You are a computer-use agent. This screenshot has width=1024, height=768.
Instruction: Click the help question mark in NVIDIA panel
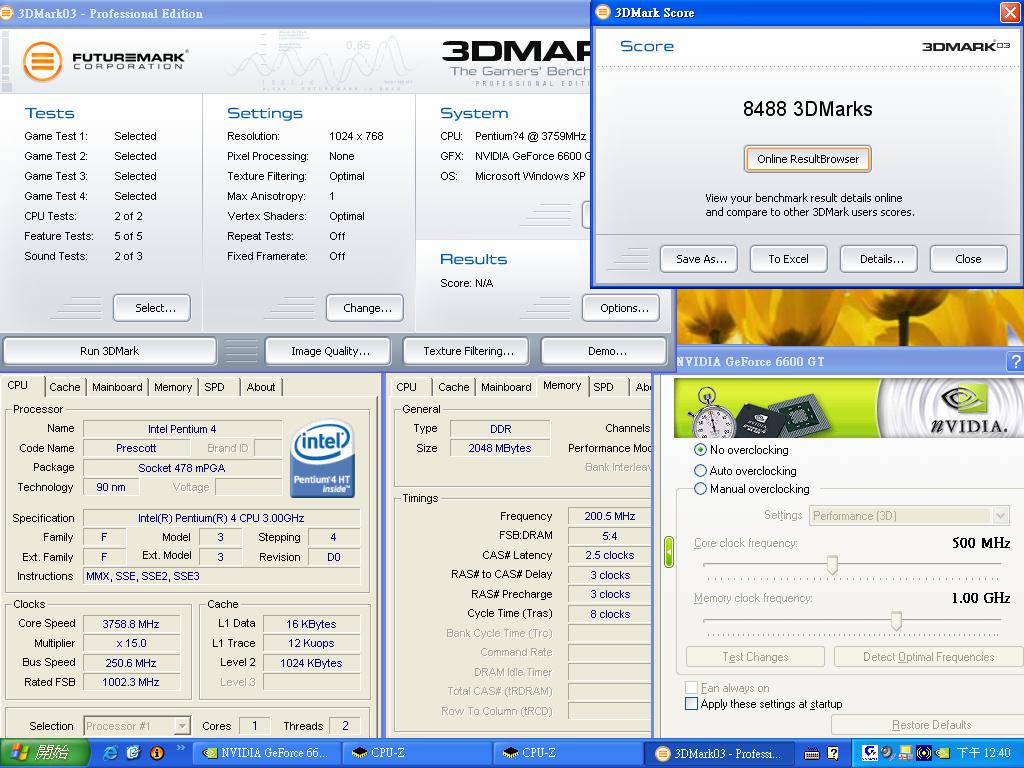tap(1016, 361)
